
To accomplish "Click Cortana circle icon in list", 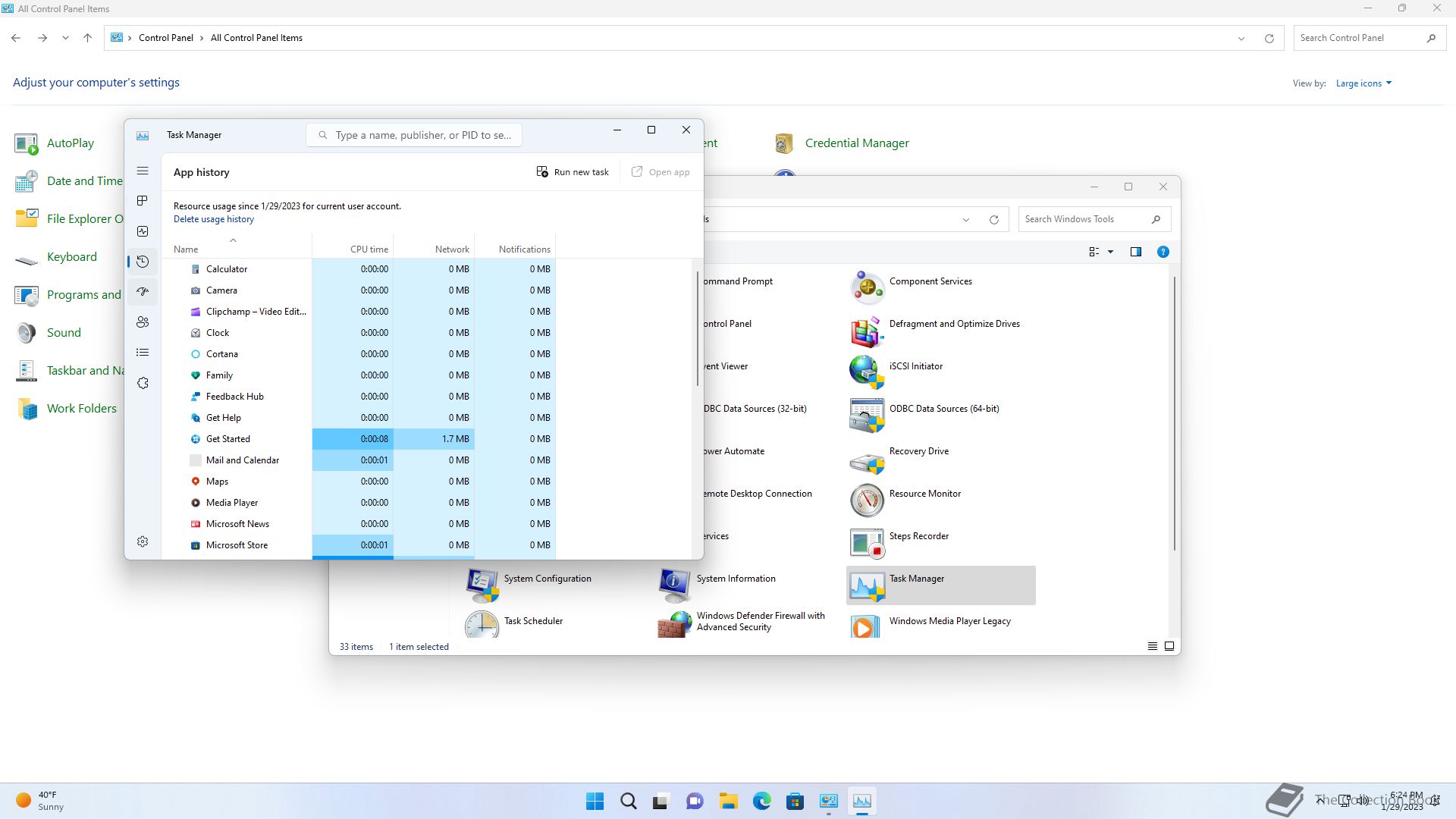I will pyautogui.click(x=196, y=354).
